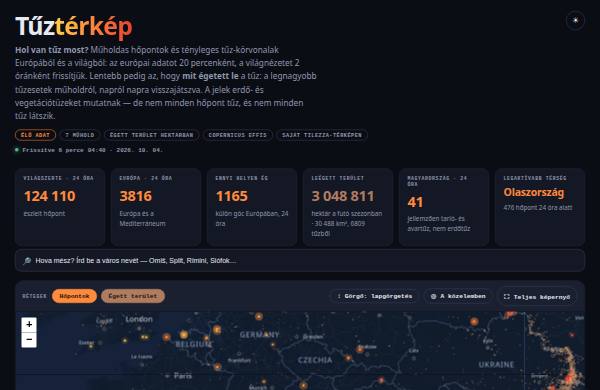Viewport: 600px width, 390px height.
Task: Open the Európa 3816 stat card
Action: click(x=156, y=207)
